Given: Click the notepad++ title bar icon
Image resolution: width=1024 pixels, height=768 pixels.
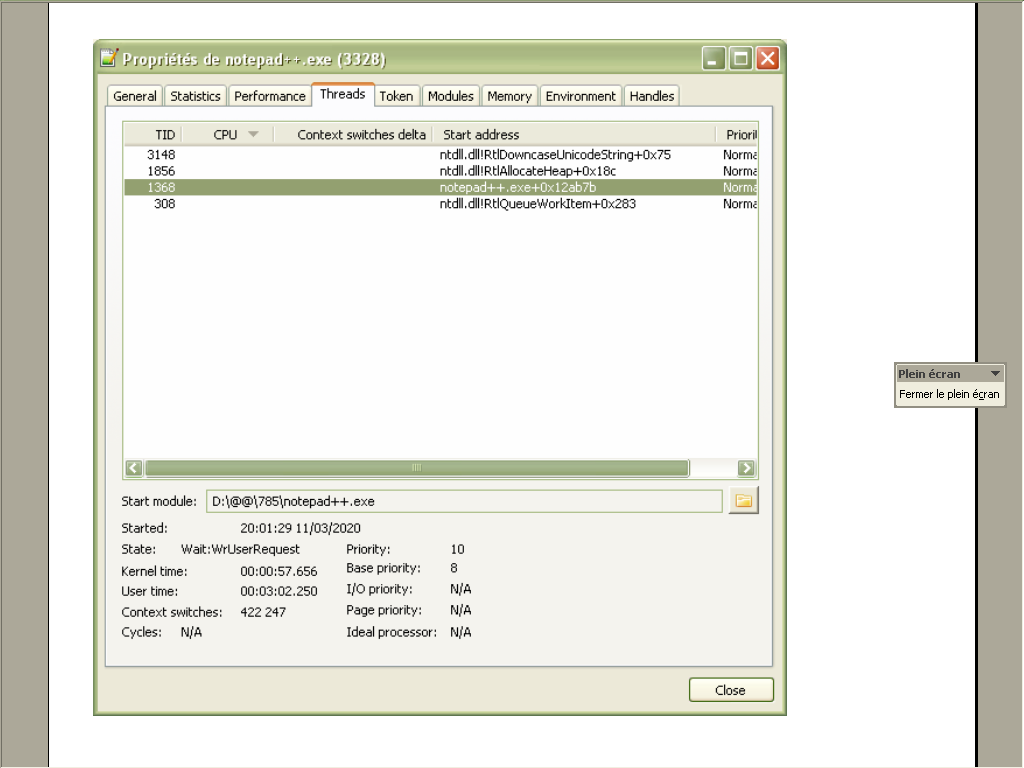Looking at the screenshot, I should [109, 57].
